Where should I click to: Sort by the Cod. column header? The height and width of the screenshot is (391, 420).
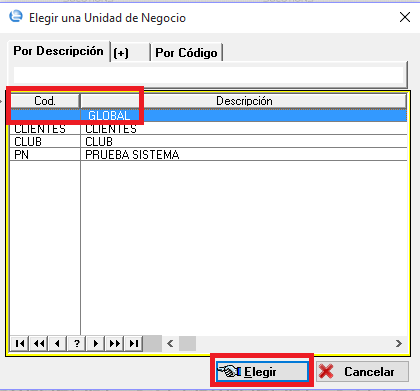click(45, 101)
